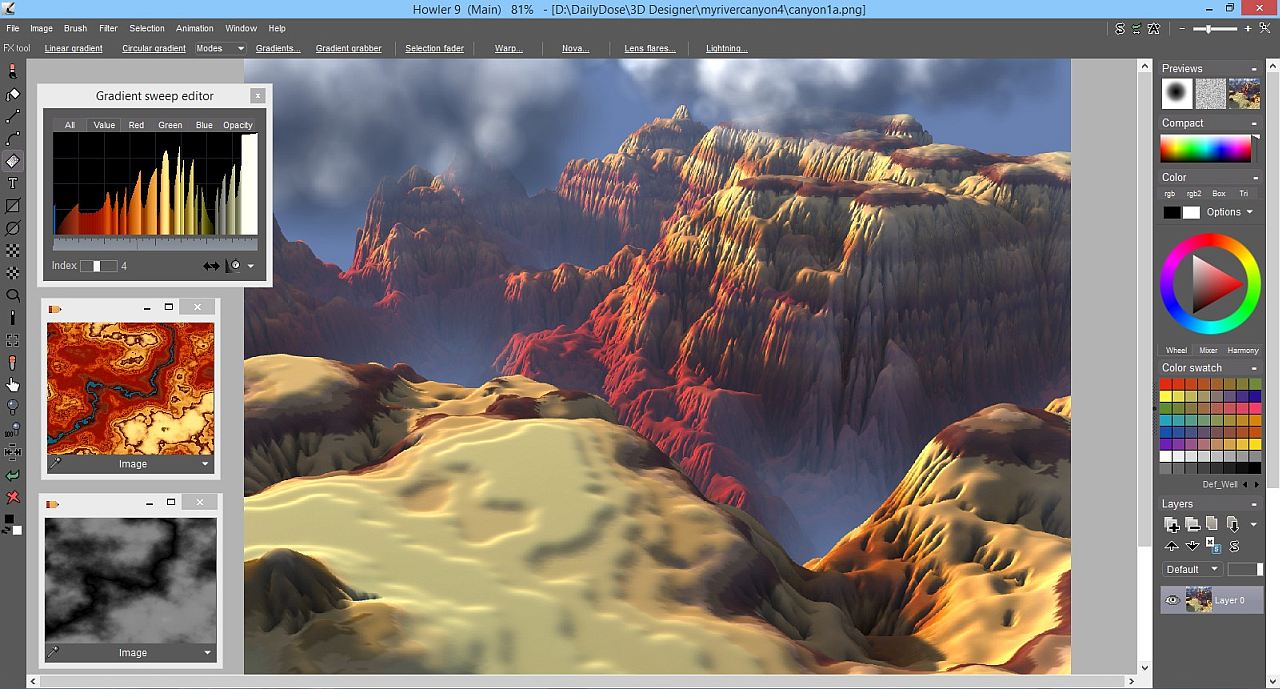Hide Layer 0 using its eye toggle
The image size is (1280, 689).
coord(1172,600)
